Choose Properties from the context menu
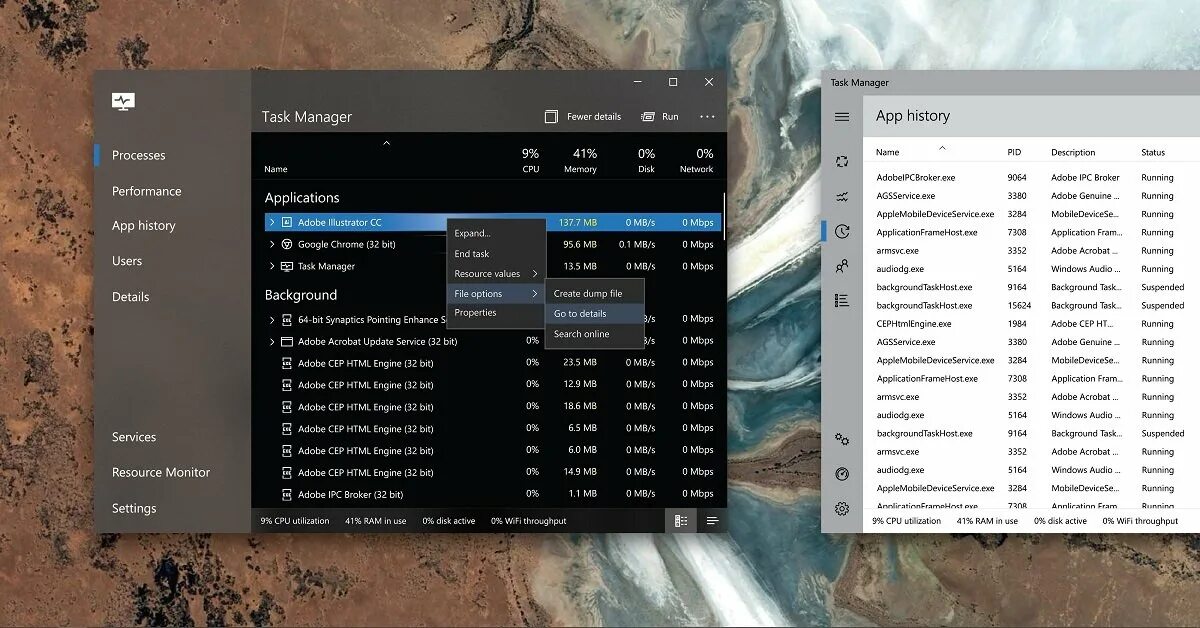Image resolution: width=1200 pixels, height=628 pixels. coord(496,313)
